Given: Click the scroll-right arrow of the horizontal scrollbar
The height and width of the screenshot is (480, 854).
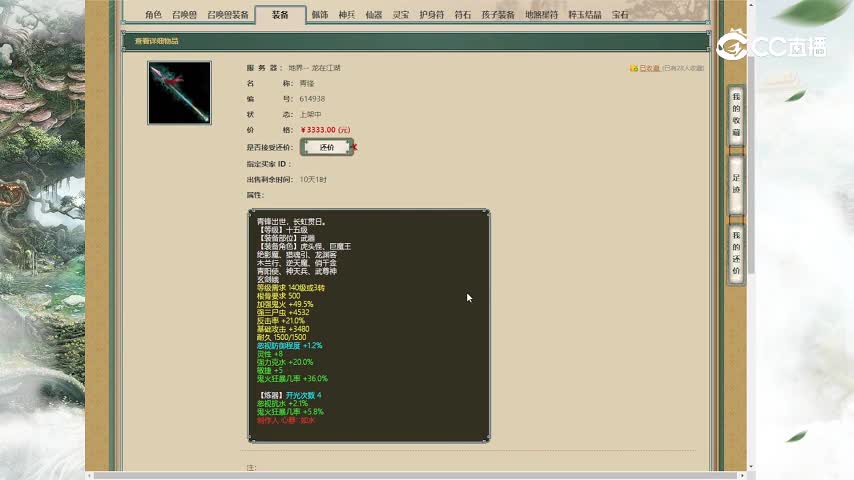Looking at the screenshot, I should pyautogui.click(x=742, y=476).
